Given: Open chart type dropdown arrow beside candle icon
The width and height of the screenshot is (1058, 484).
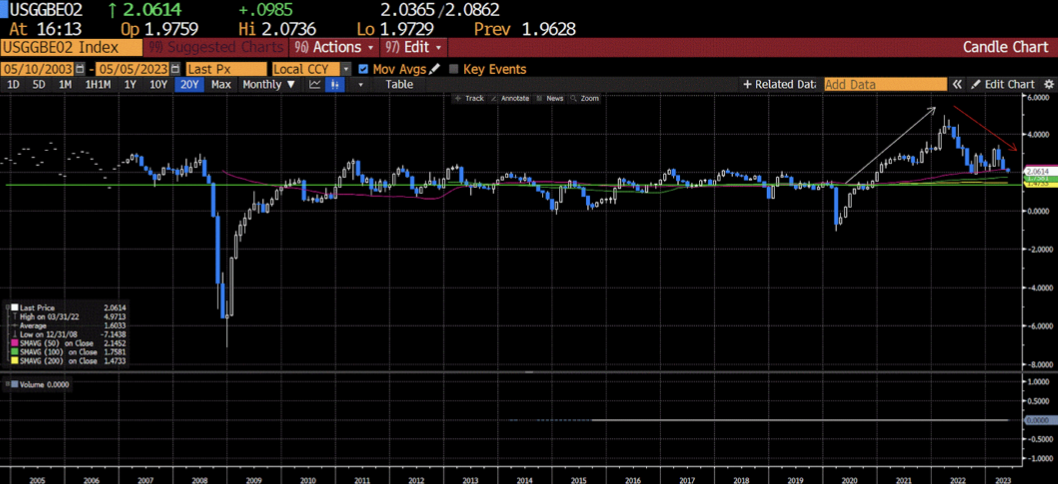Looking at the screenshot, I should (360, 84).
